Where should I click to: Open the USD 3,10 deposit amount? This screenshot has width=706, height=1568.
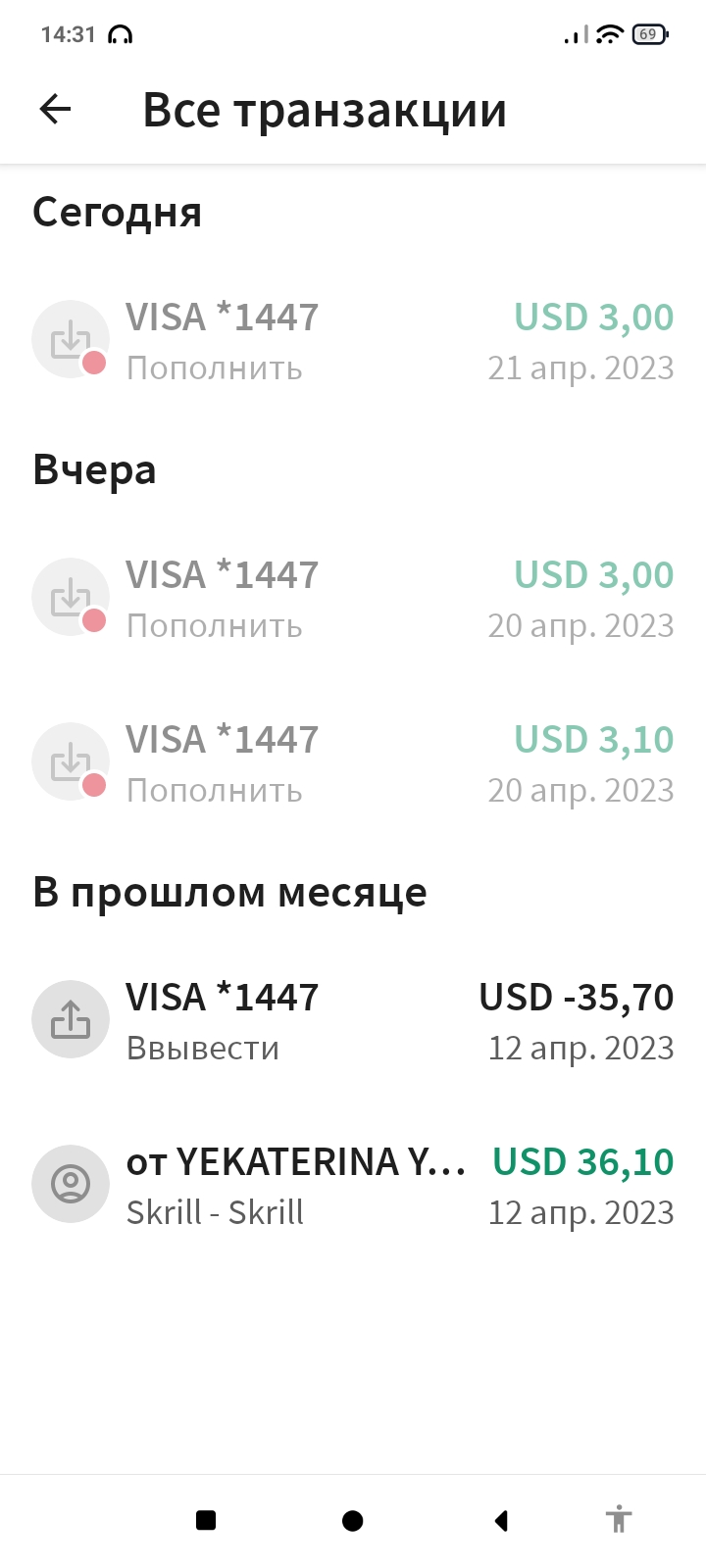click(x=593, y=740)
